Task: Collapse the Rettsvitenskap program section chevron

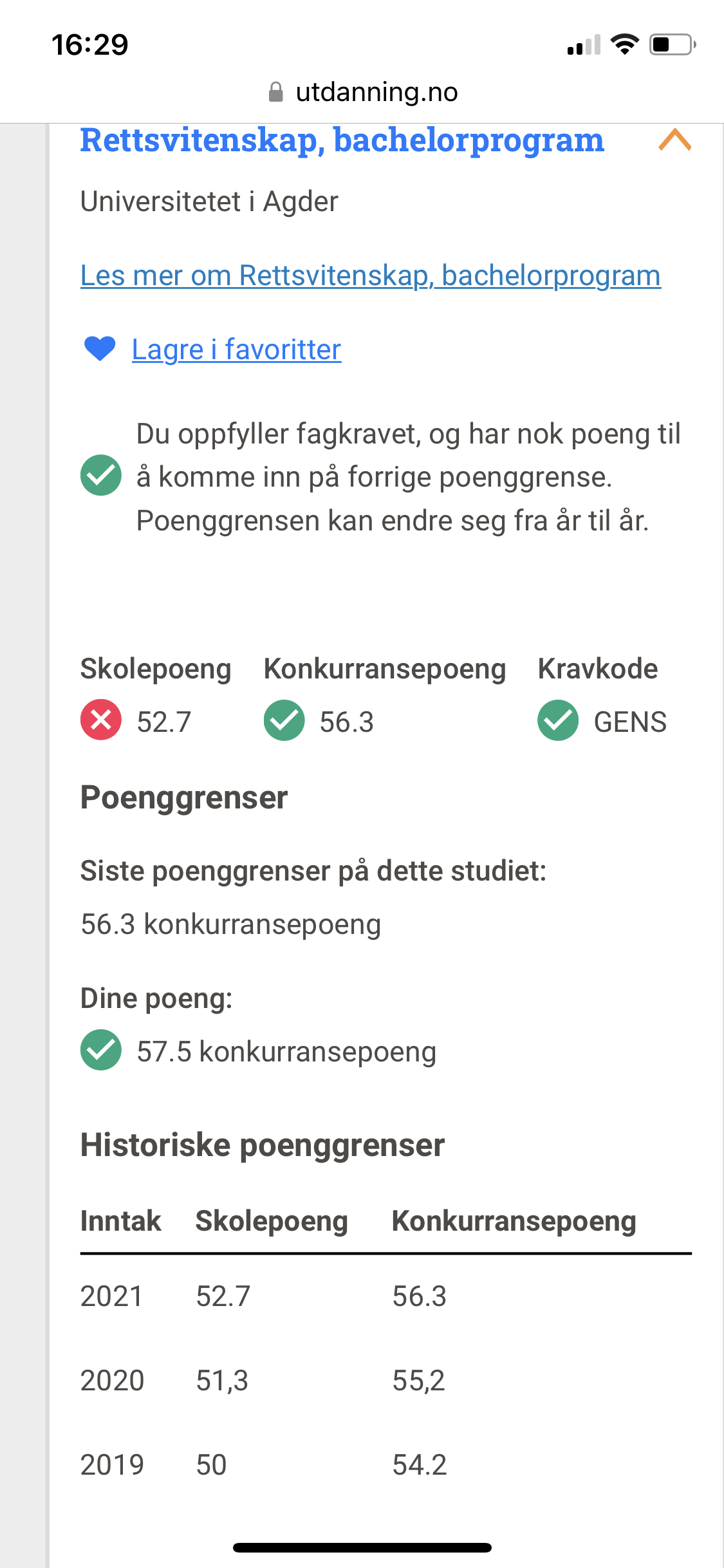Action: coord(674,140)
